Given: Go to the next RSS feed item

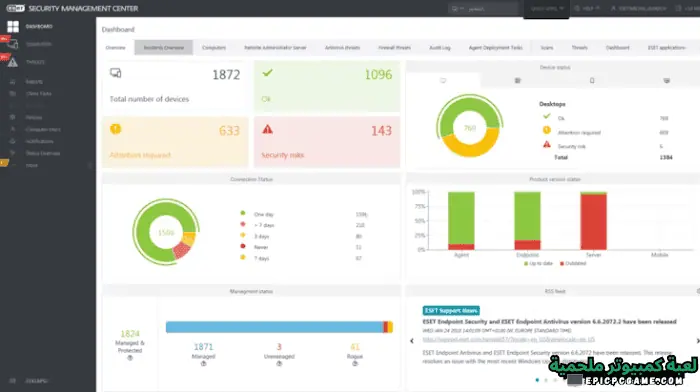Looking at the screenshot, I should tap(698, 341).
